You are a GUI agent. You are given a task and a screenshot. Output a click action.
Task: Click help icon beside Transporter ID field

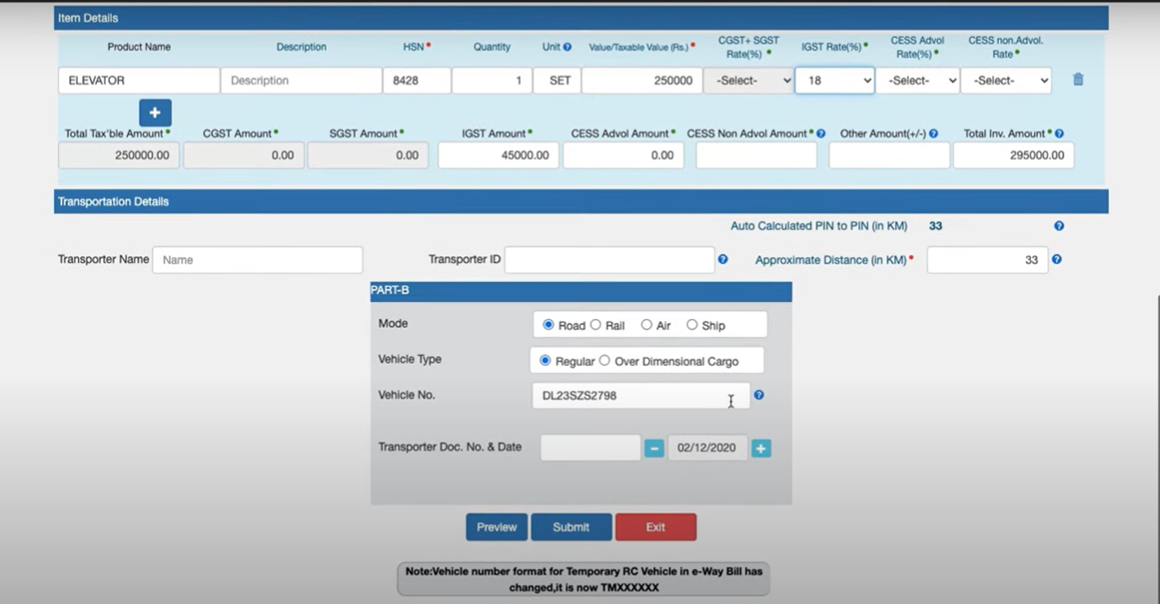tap(723, 260)
